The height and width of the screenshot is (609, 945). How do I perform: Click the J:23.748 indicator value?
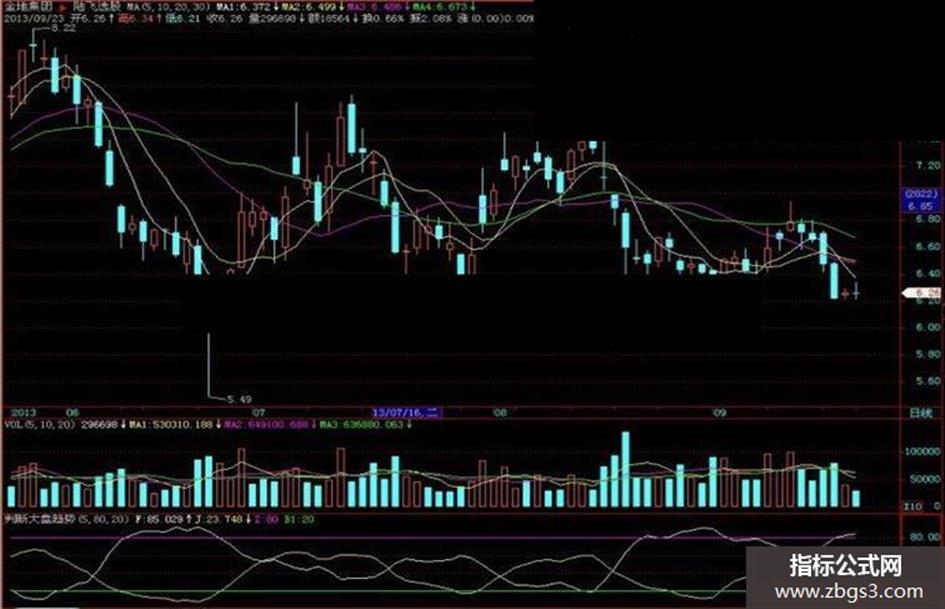click(x=218, y=519)
